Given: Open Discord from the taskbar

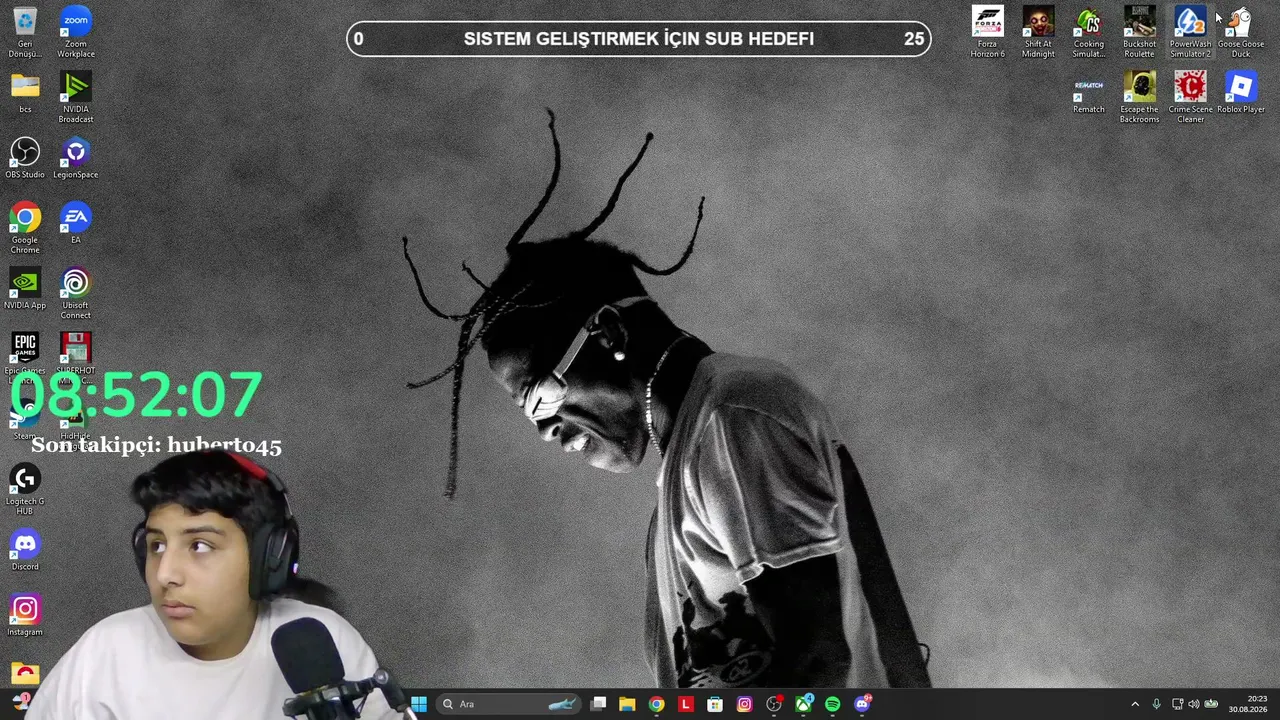Looking at the screenshot, I should 862,704.
